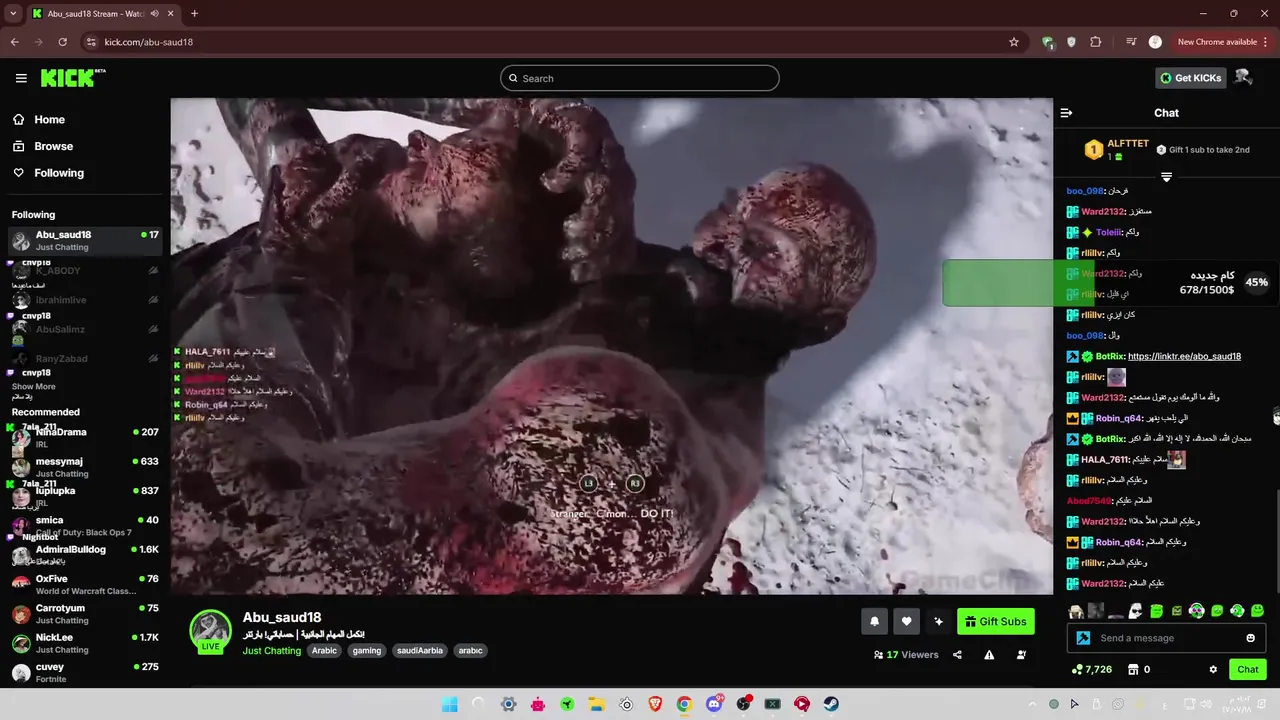Click the report warning triangle icon

point(989,655)
